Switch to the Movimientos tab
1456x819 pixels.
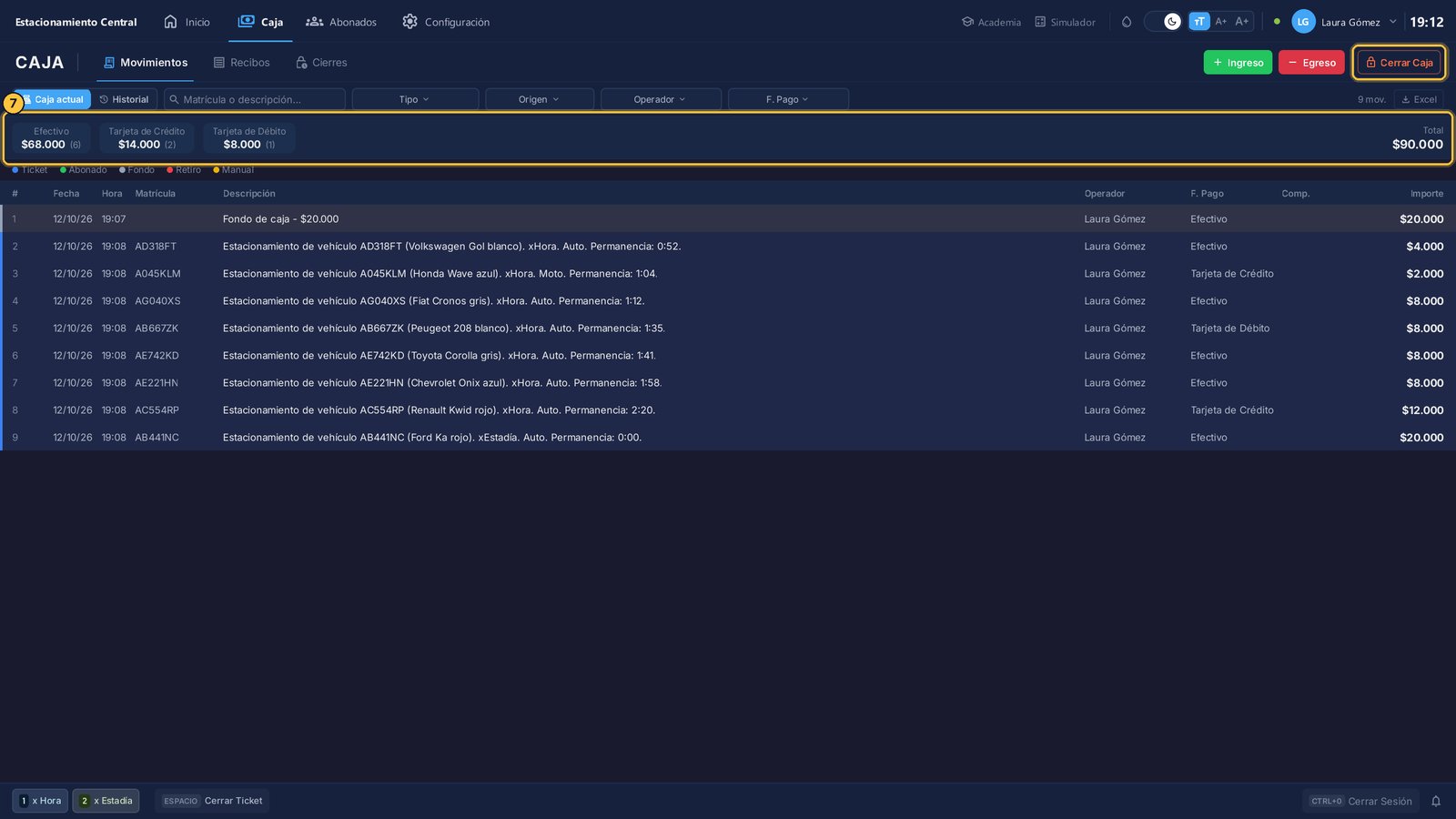[x=146, y=63]
